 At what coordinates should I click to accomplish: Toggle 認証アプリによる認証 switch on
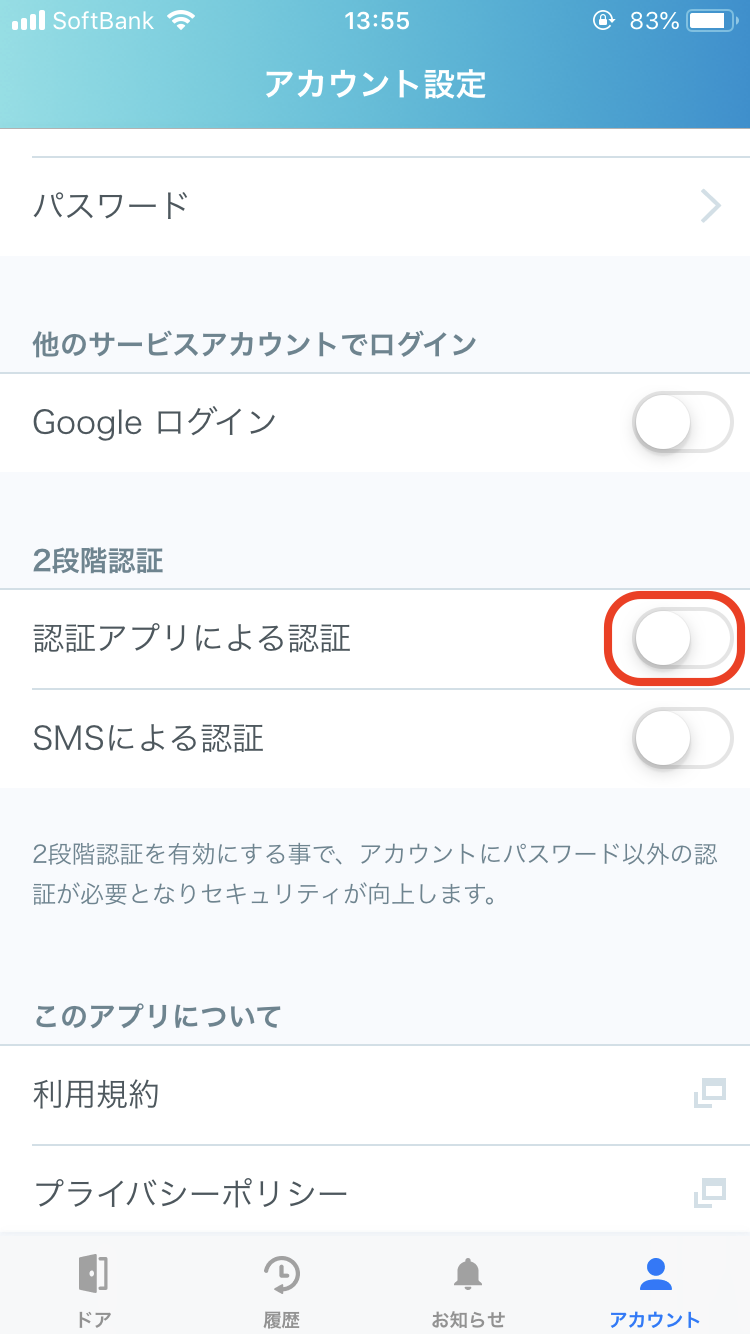[x=683, y=638]
